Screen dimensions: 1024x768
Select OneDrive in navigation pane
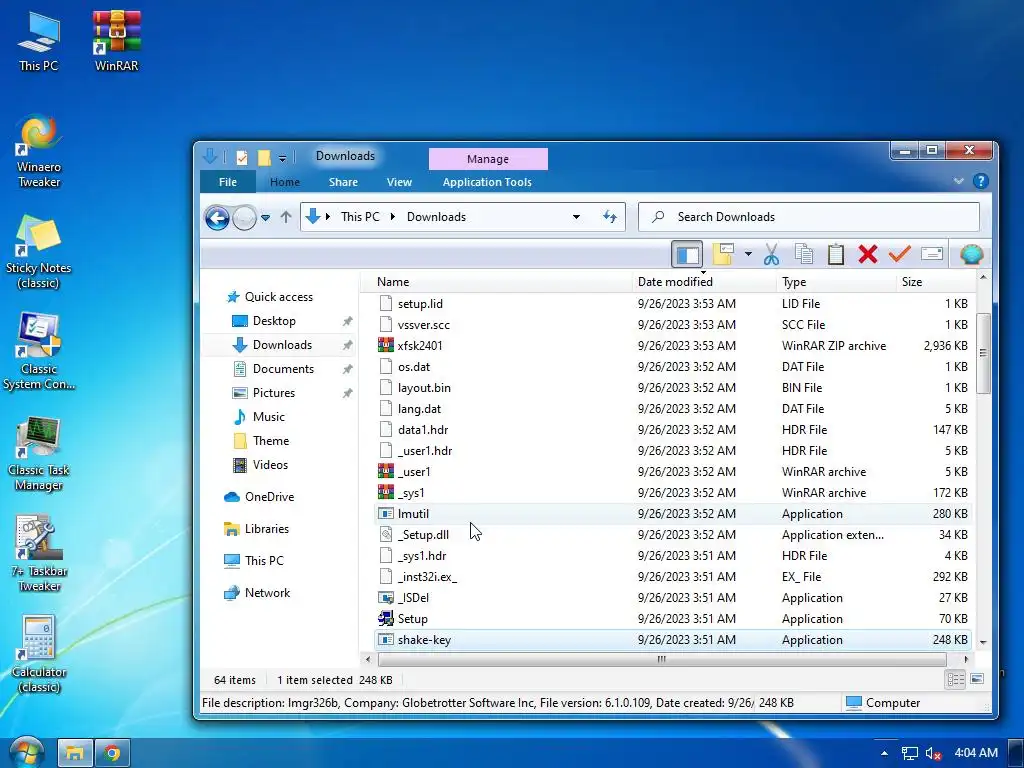(x=269, y=497)
